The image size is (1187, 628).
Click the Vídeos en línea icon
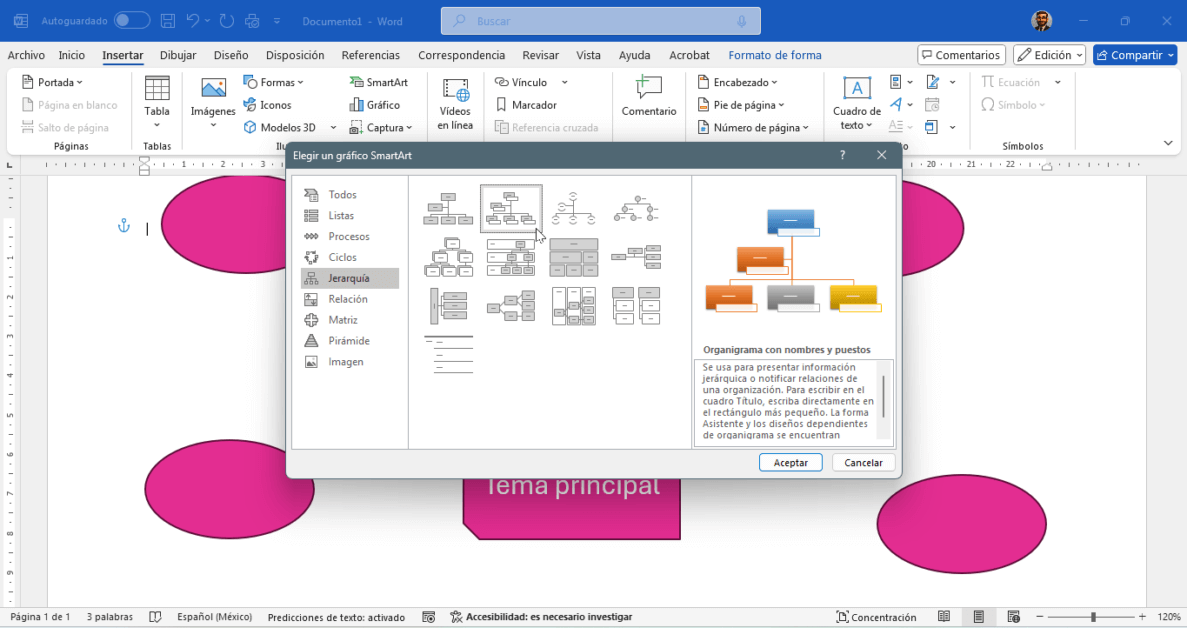(x=455, y=92)
